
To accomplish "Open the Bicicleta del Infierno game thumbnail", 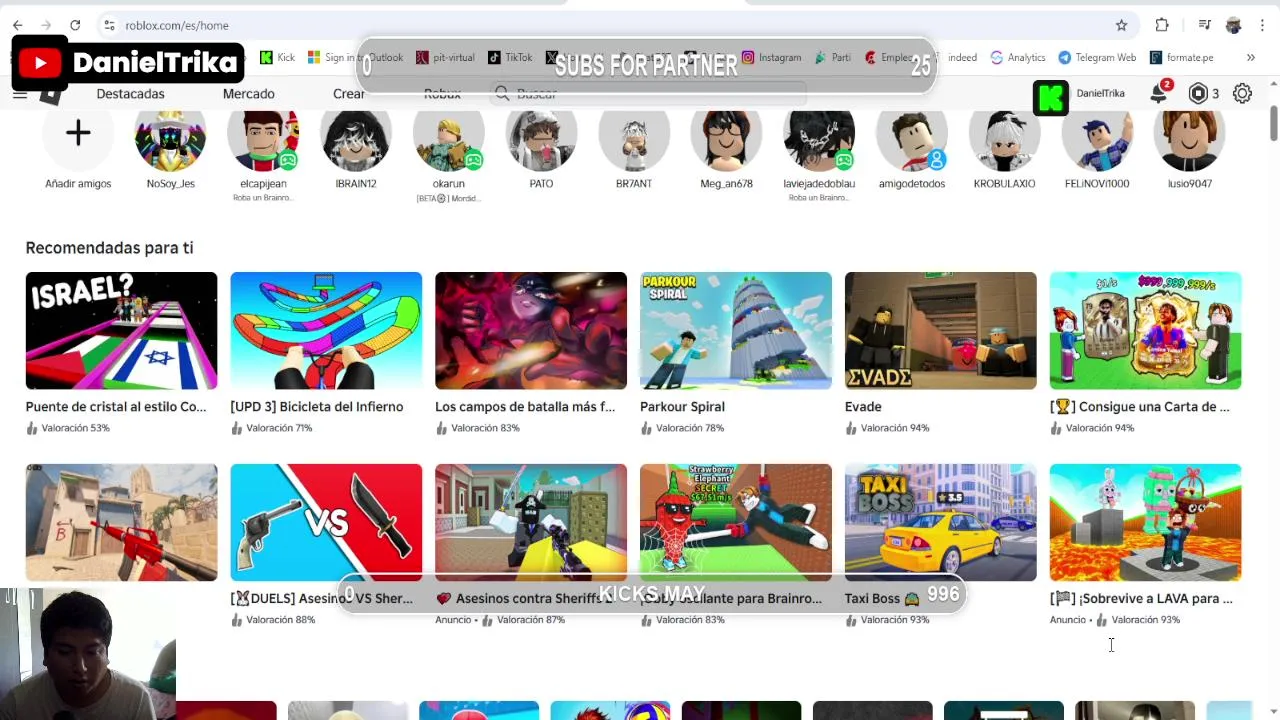I will 326,331.
